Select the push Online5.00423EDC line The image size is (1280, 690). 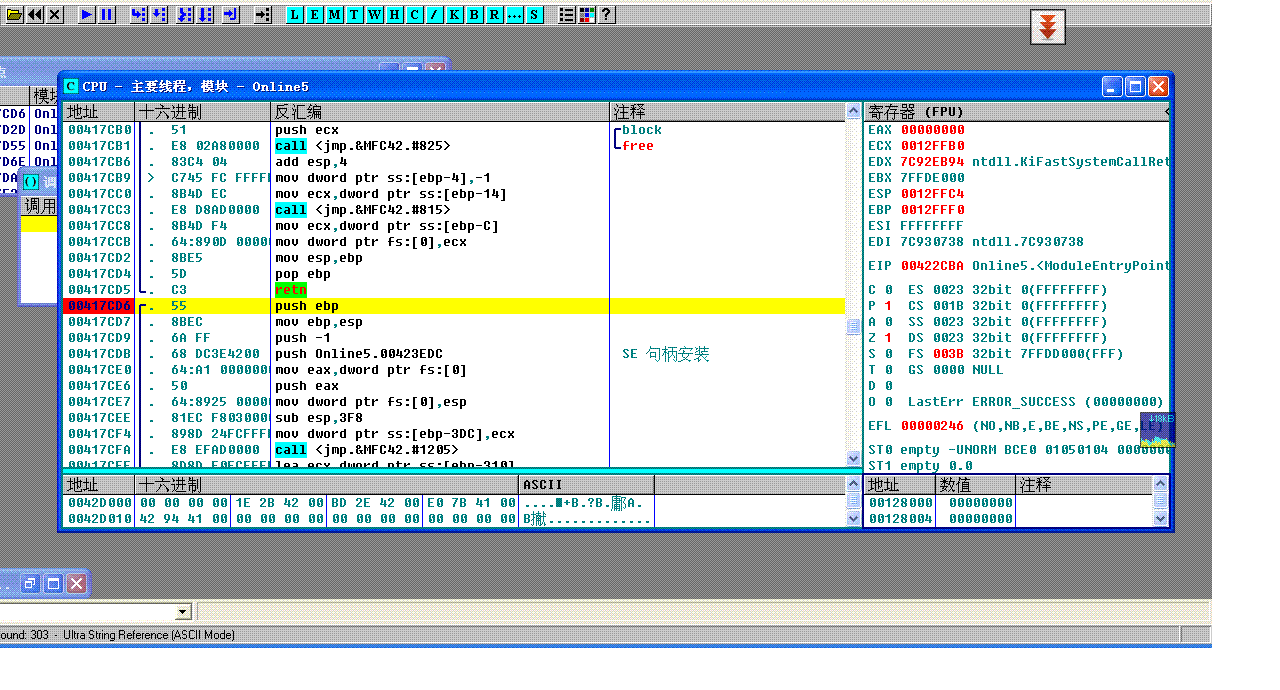point(455,354)
